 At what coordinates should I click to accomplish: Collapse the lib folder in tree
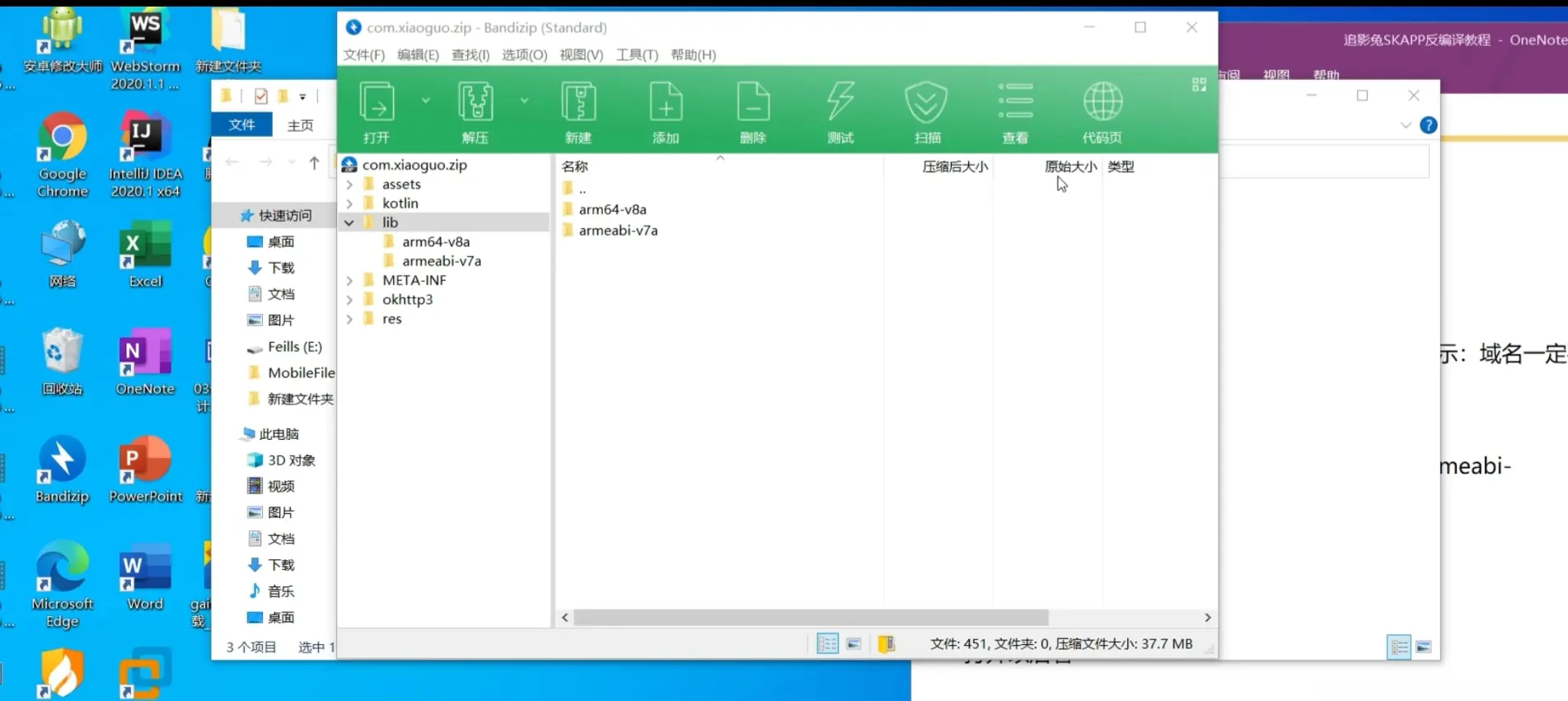(349, 223)
